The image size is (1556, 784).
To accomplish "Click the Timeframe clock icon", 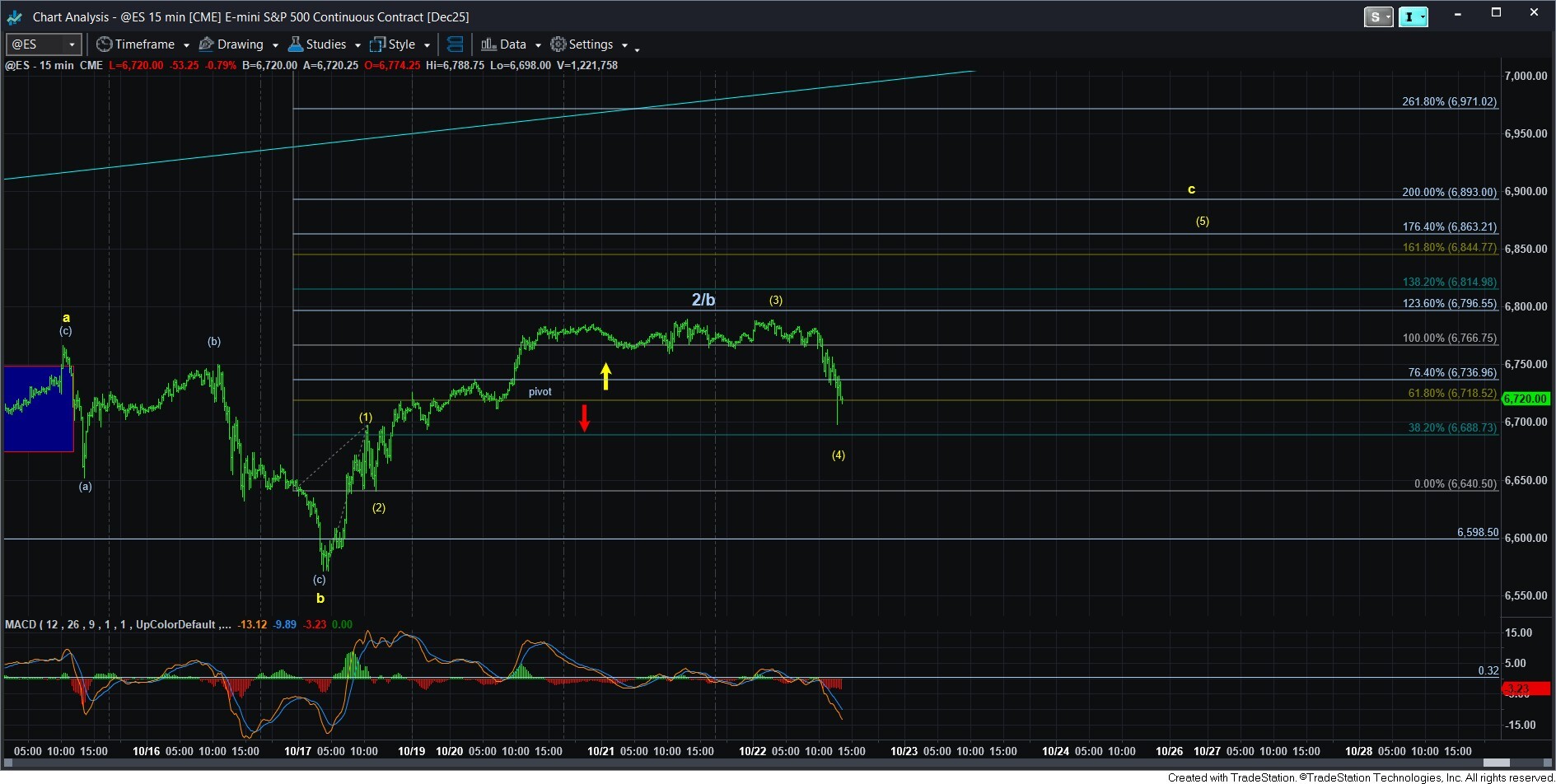I will [104, 44].
